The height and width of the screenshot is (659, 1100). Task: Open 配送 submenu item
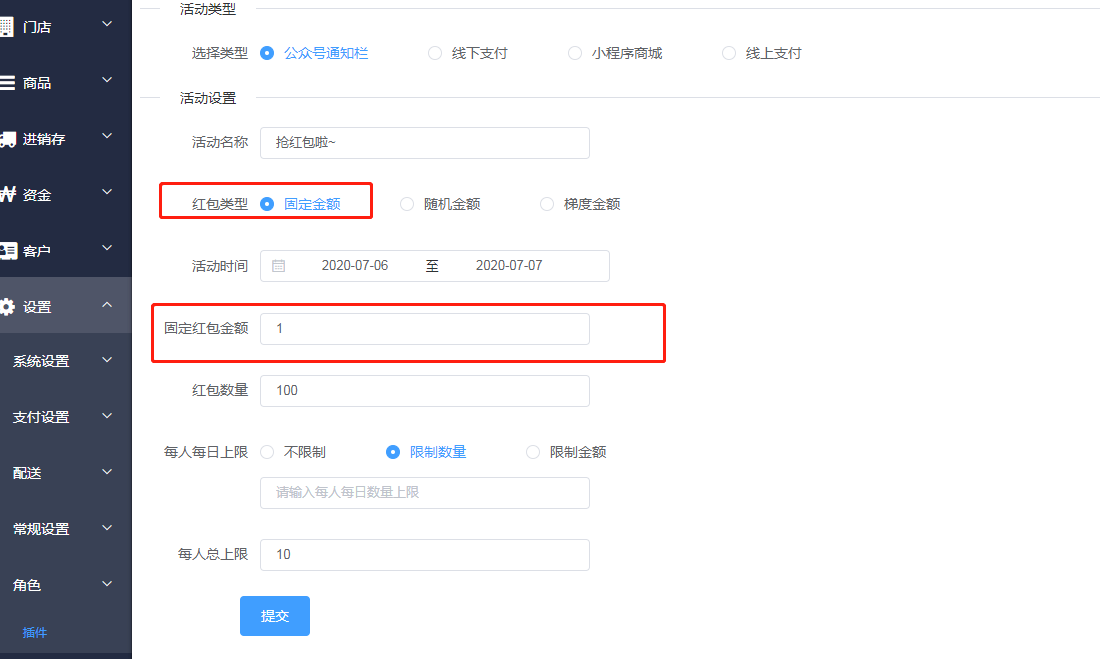click(65, 473)
